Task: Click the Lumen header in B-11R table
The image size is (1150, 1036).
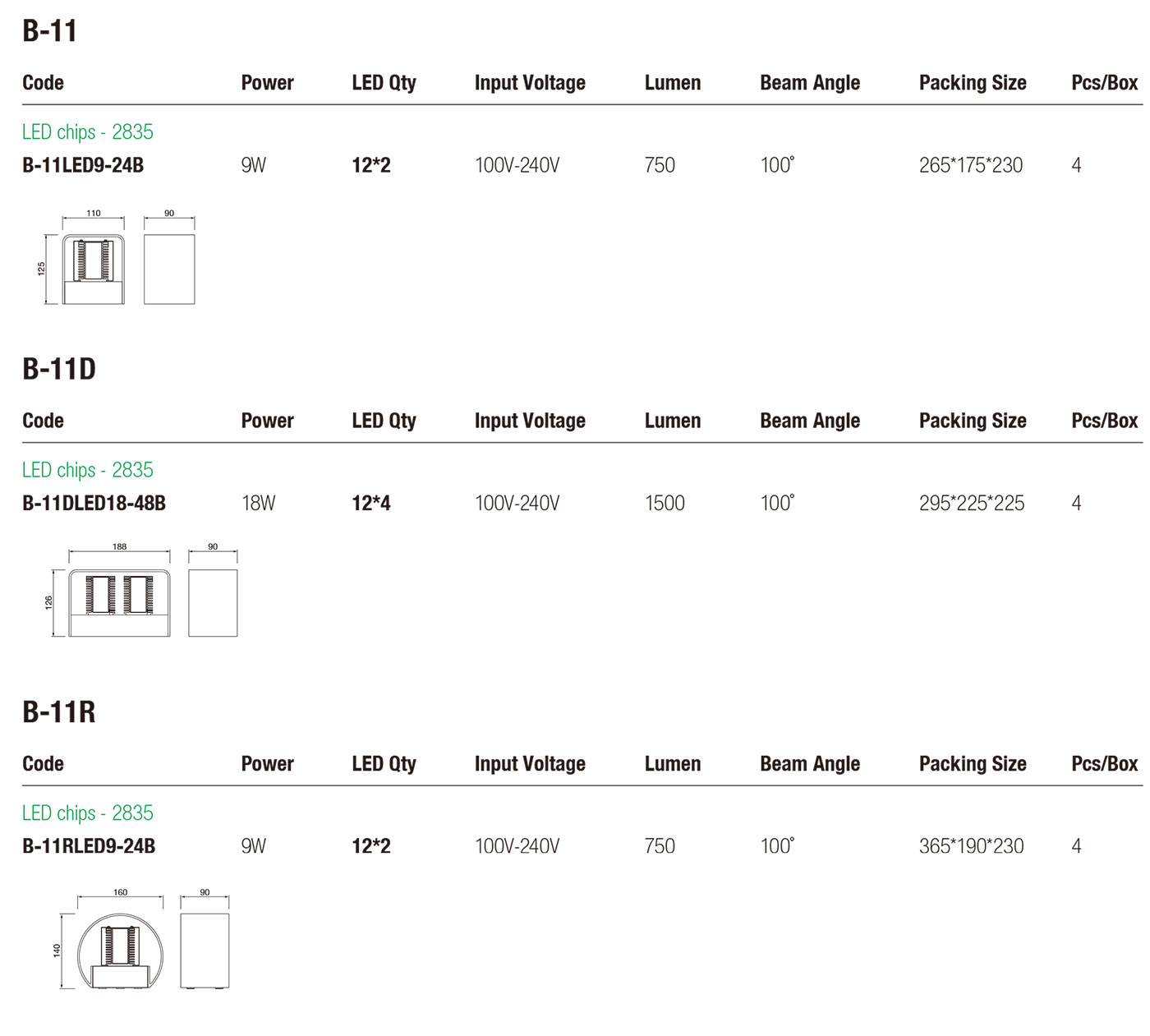Action: tap(673, 763)
